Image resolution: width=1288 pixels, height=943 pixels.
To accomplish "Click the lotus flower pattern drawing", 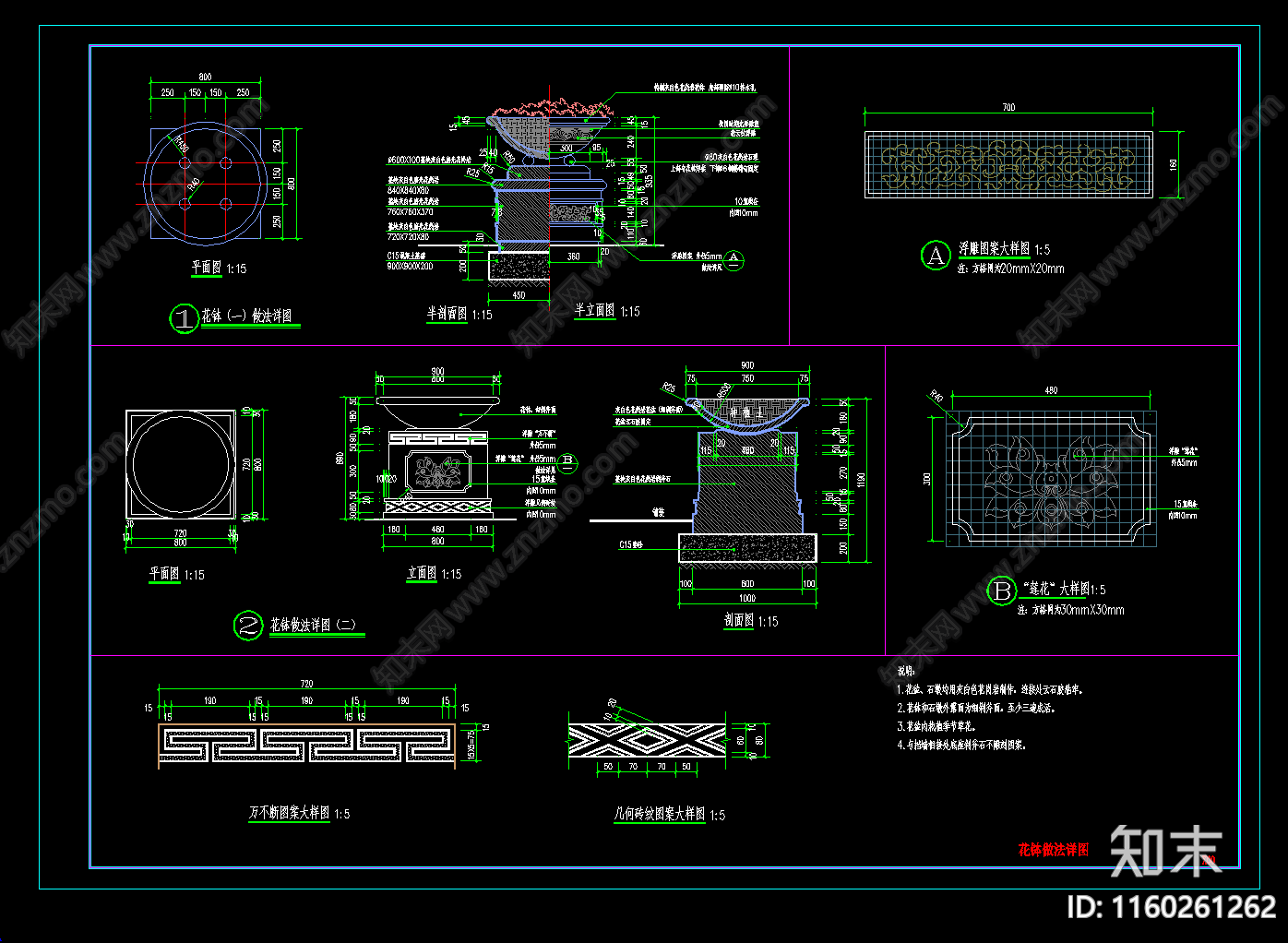I will pyautogui.click(x=1051, y=479).
